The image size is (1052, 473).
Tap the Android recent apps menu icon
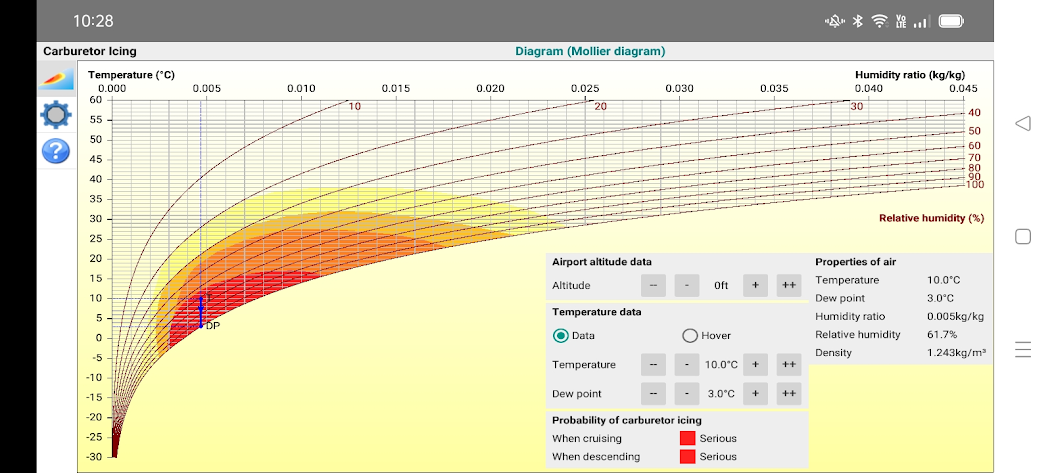point(1022,349)
